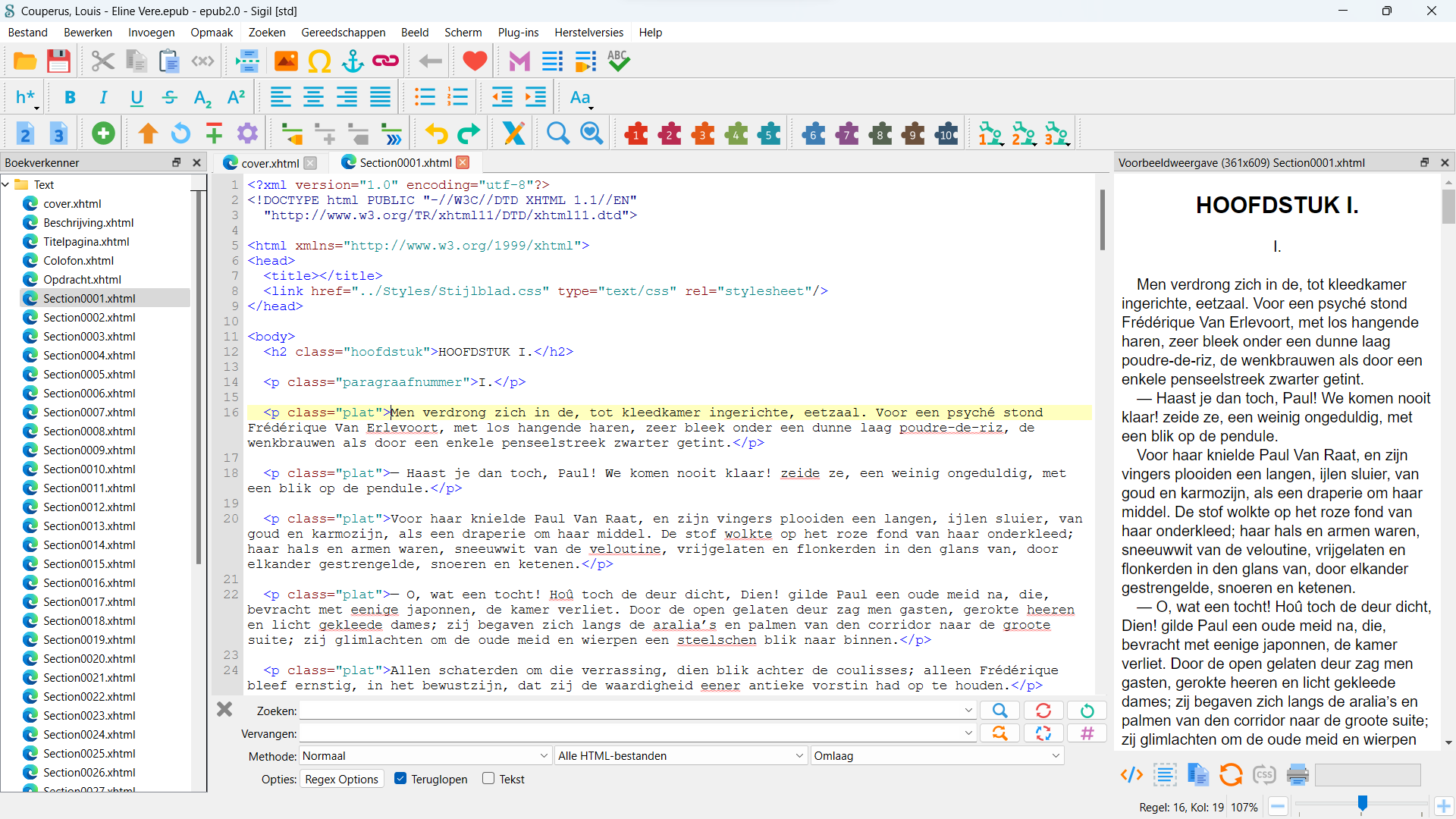The image size is (1456, 819).
Task: Select Titelpagina.xhtml in the book browser
Action: click(x=86, y=242)
